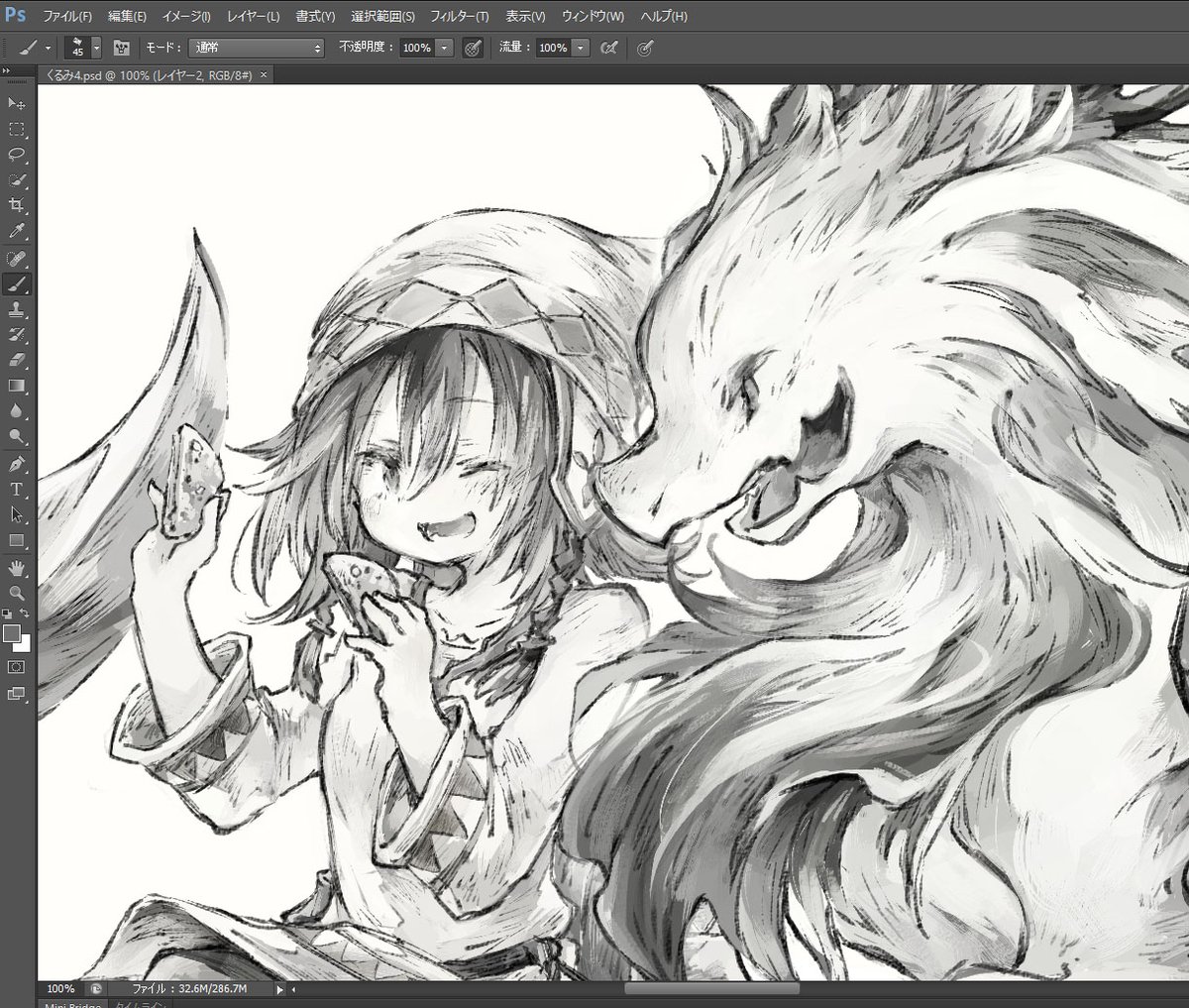Click the 不透明度 opacity value field
1189x1008 pixels.
coord(417,48)
